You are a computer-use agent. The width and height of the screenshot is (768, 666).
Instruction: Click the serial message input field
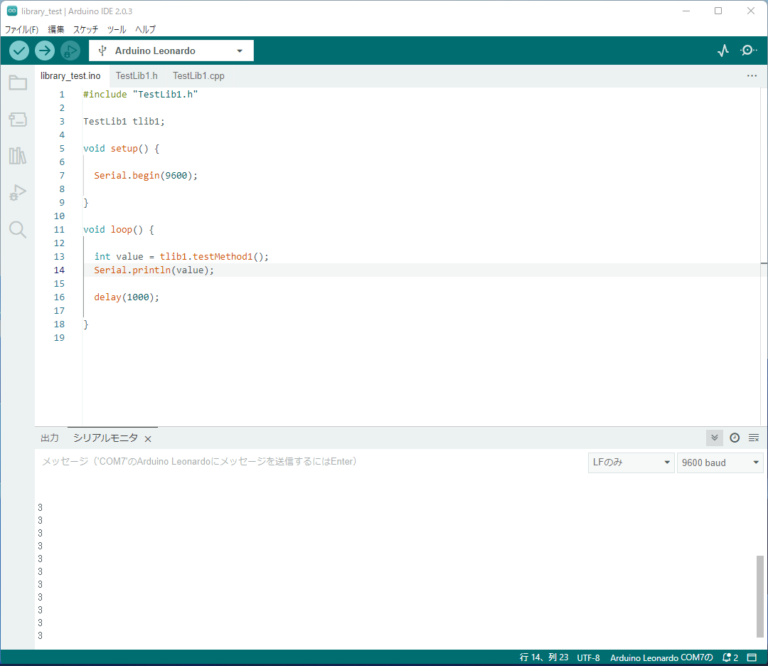click(x=300, y=462)
